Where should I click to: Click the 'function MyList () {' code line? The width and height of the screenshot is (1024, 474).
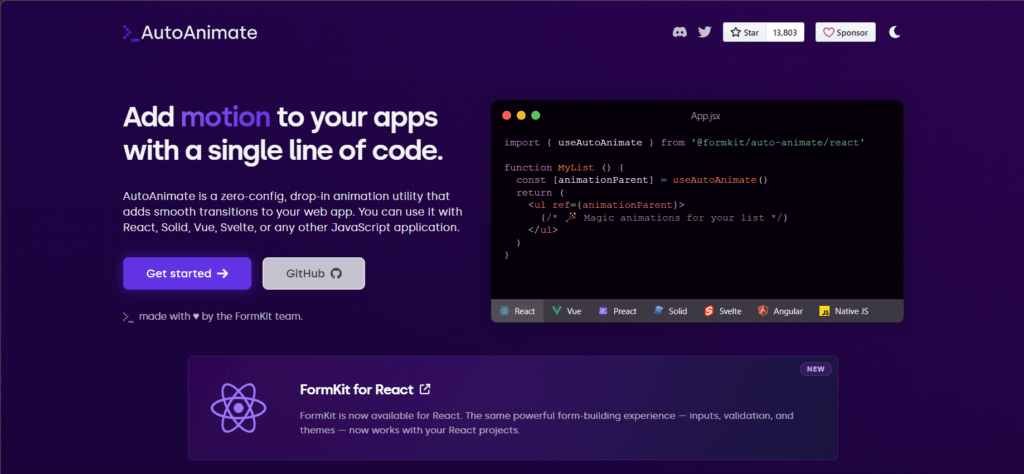(564, 167)
